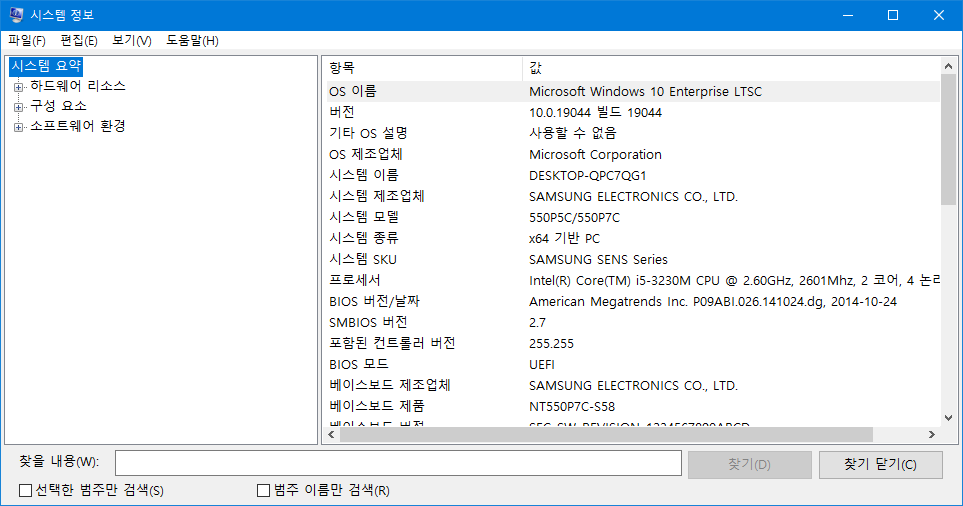Click the horizontal scrollbar right arrow
The width and height of the screenshot is (963, 506).
[x=932, y=435]
